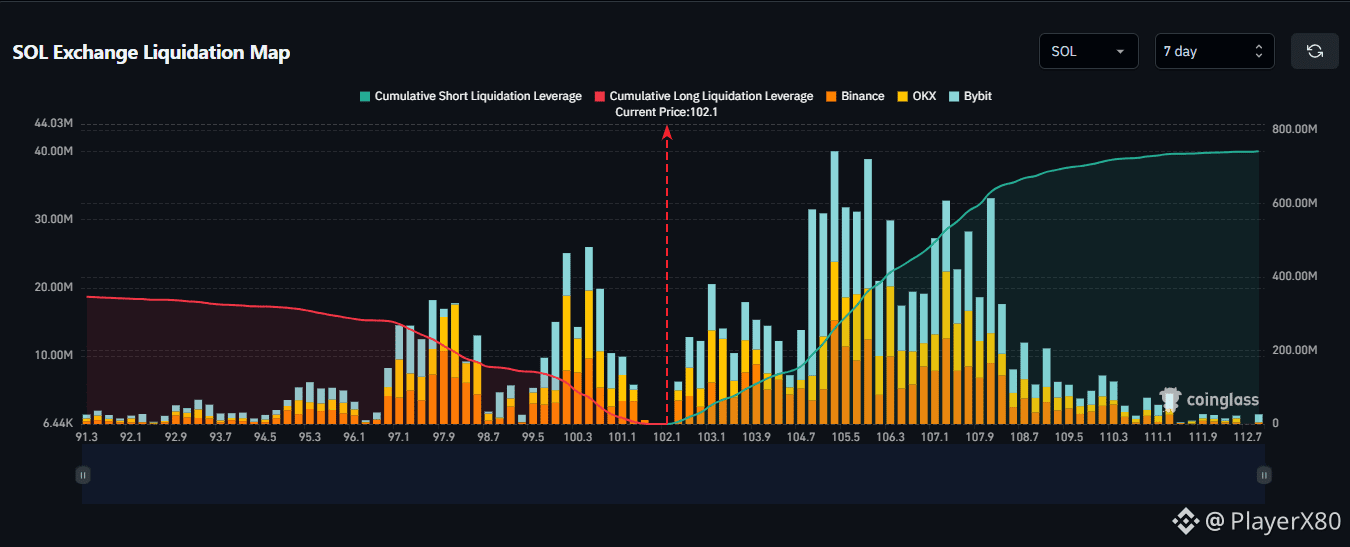Click the tallest bar near 105.5
Viewport: 1350px width, 547px height.
tap(834, 288)
